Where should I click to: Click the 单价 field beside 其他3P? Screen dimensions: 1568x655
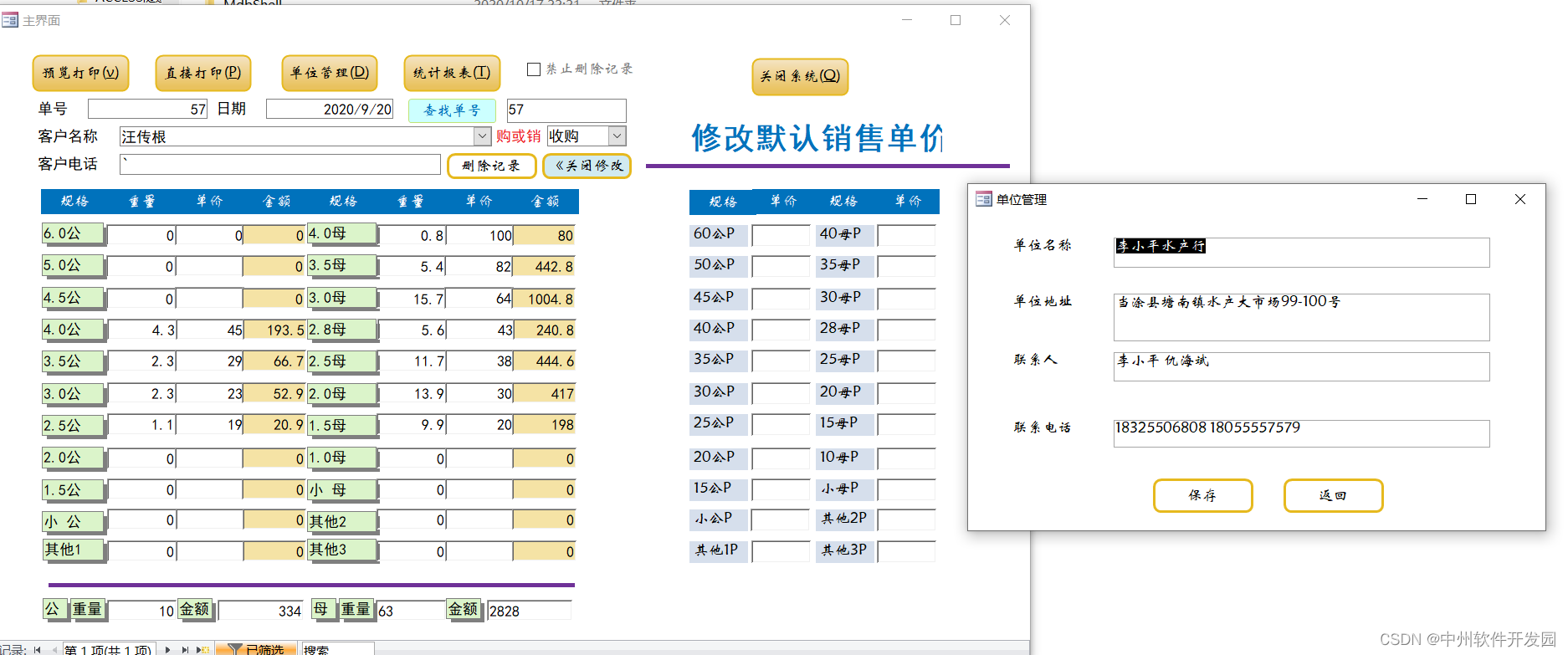click(x=906, y=551)
